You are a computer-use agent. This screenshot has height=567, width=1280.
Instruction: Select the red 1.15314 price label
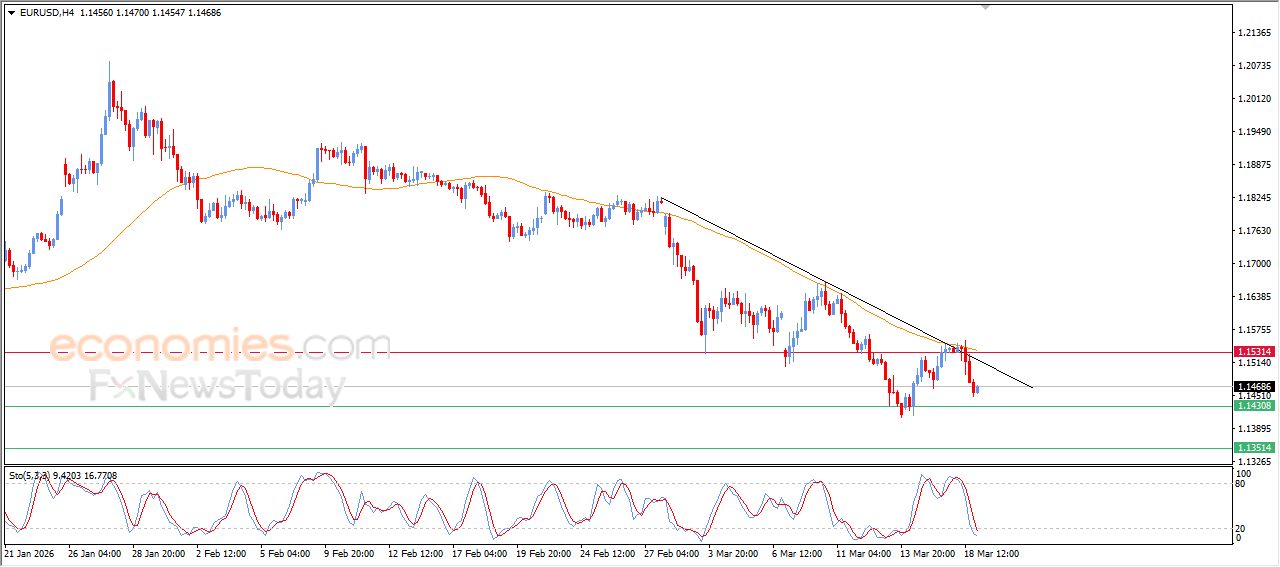point(1254,352)
